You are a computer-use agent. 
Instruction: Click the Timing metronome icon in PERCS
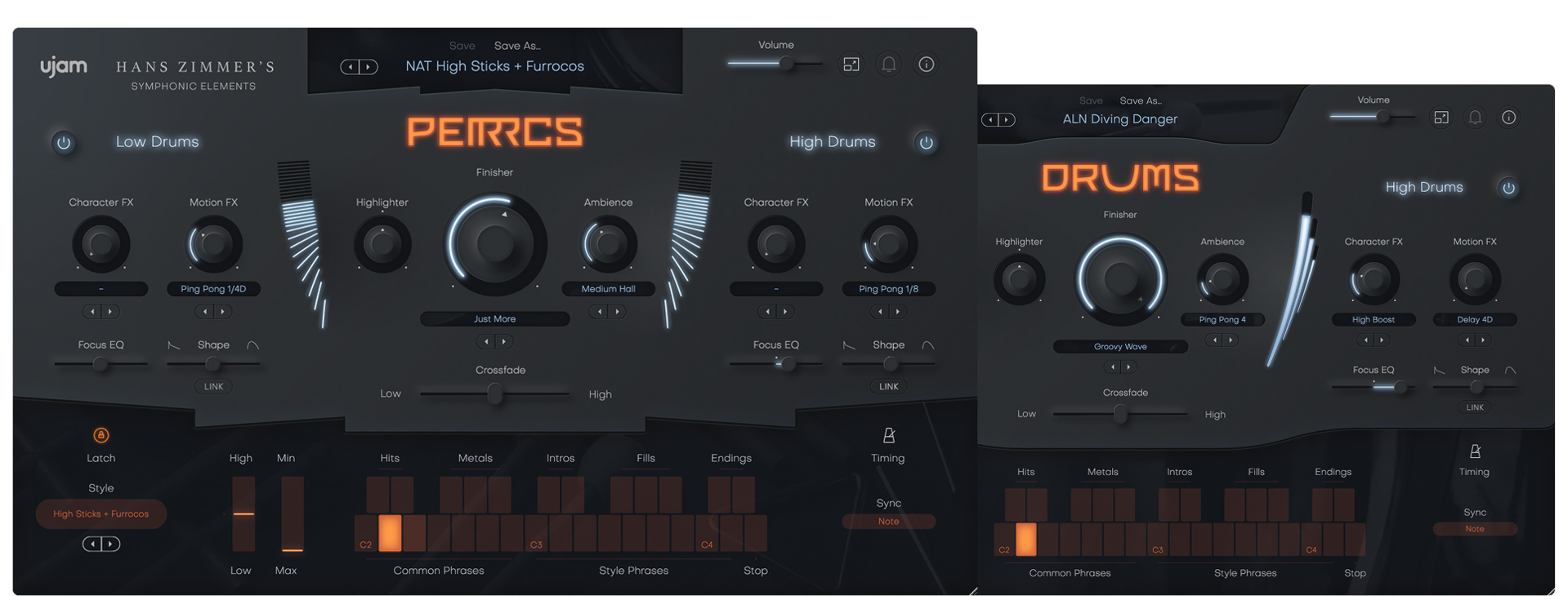[889, 436]
